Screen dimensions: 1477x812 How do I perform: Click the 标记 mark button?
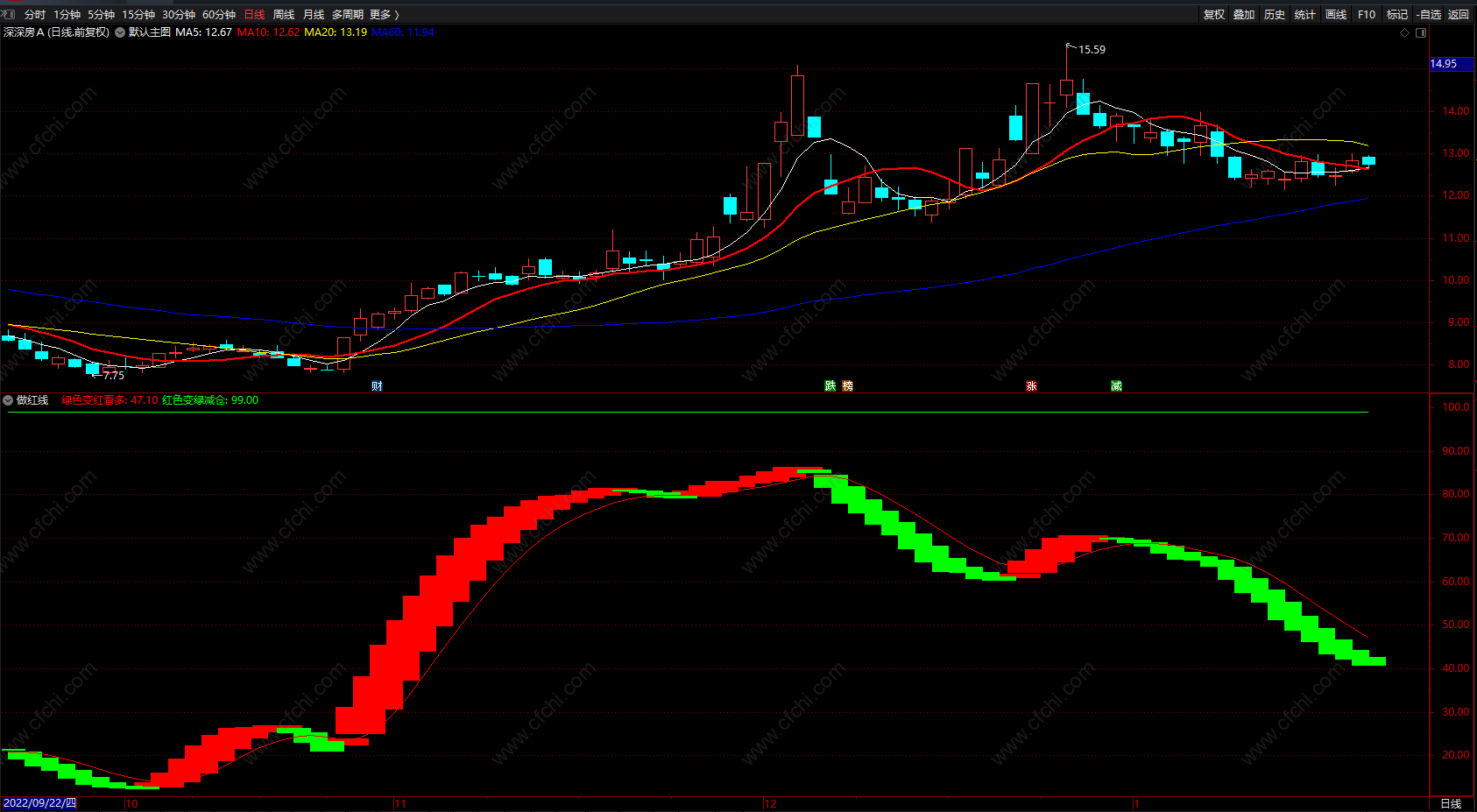click(1397, 14)
